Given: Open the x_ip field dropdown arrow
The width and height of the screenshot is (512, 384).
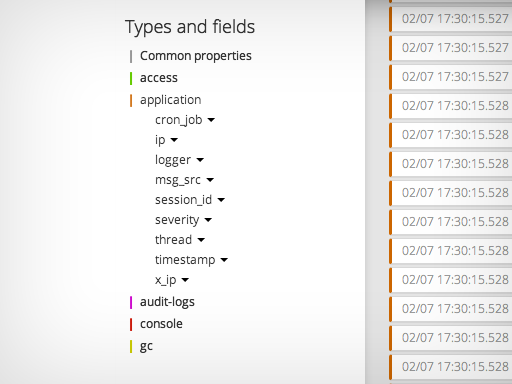Looking at the screenshot, I should (185, 280).
